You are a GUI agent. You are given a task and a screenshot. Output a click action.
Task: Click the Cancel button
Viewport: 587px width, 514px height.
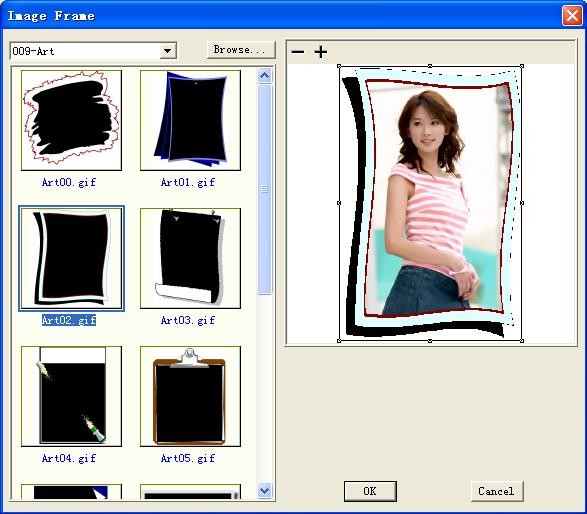(496, 491)
